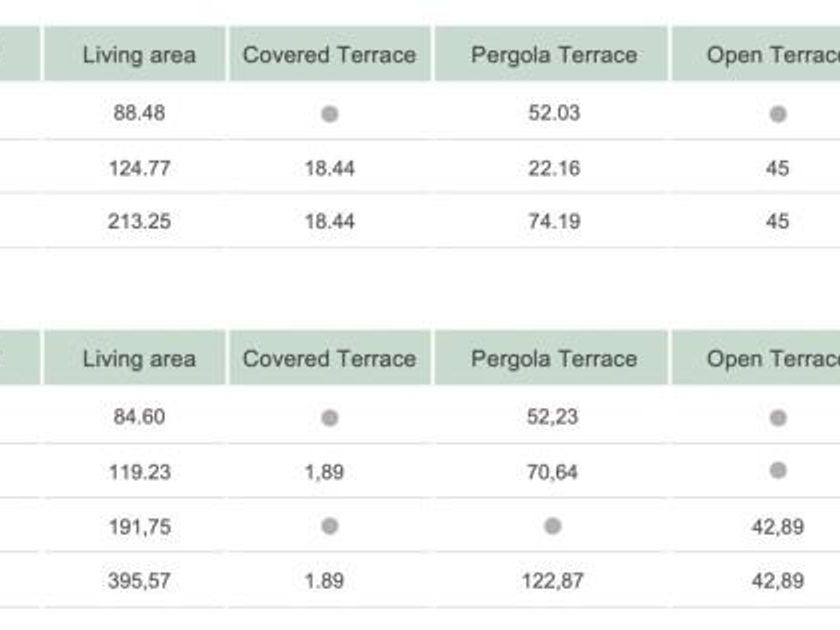The image size is (840, 630).
Task: Select the 191,75 living area cell
Action: [139, 527]
